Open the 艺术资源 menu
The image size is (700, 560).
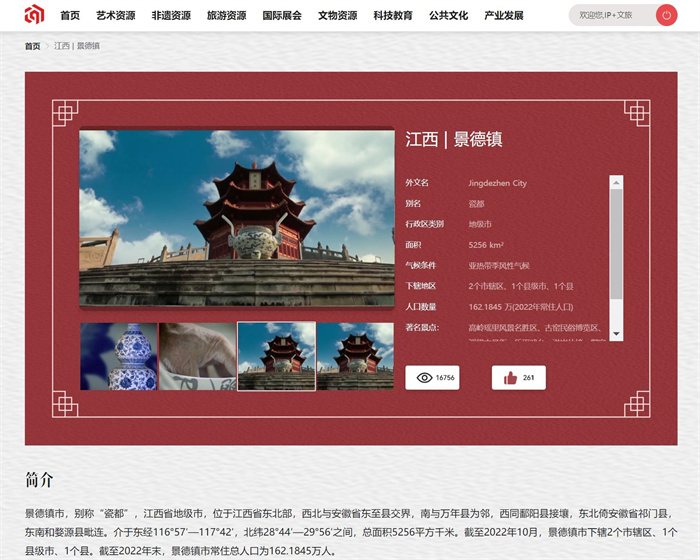[116, 16]
